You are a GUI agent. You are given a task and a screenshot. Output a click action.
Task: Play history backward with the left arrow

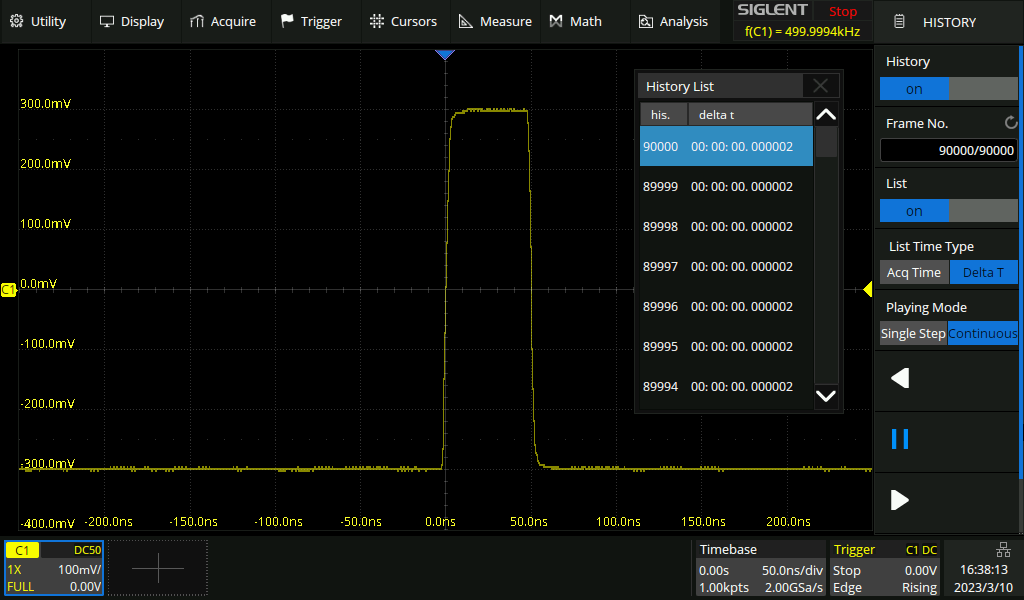coord(900,378)
